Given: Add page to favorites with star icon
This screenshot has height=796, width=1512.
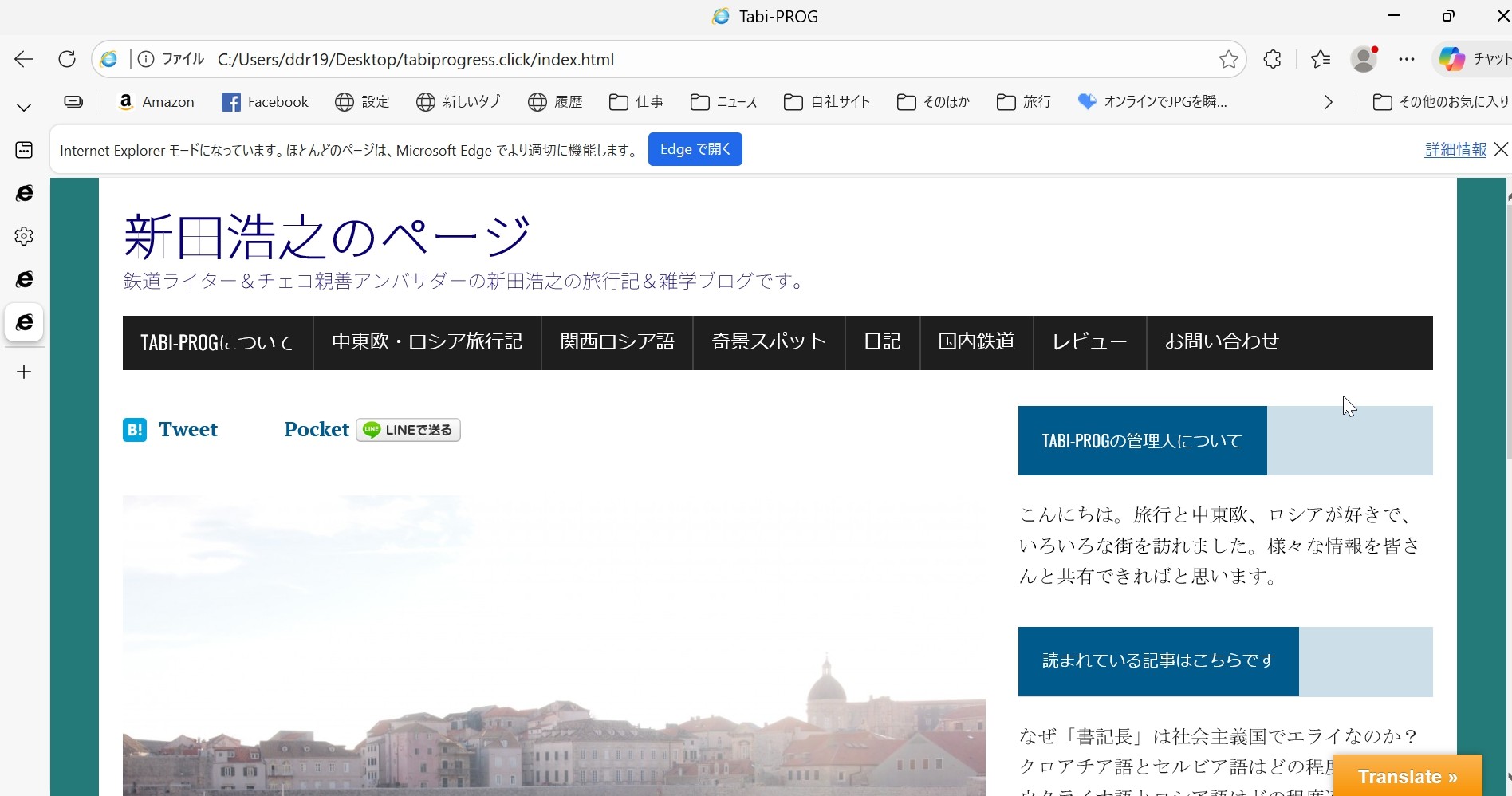Looking at the screenshot, I should coord(1228,59).
